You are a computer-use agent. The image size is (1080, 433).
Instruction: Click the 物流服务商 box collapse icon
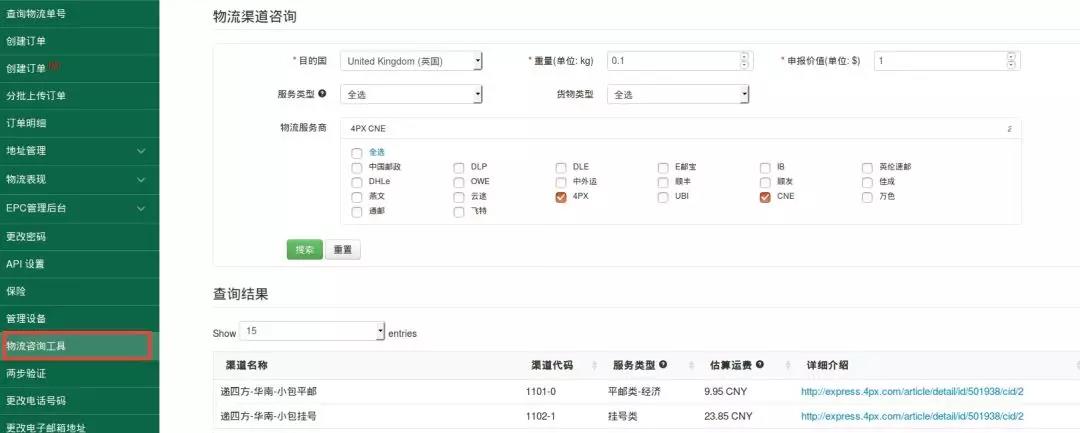click(x=1009, y=129)
